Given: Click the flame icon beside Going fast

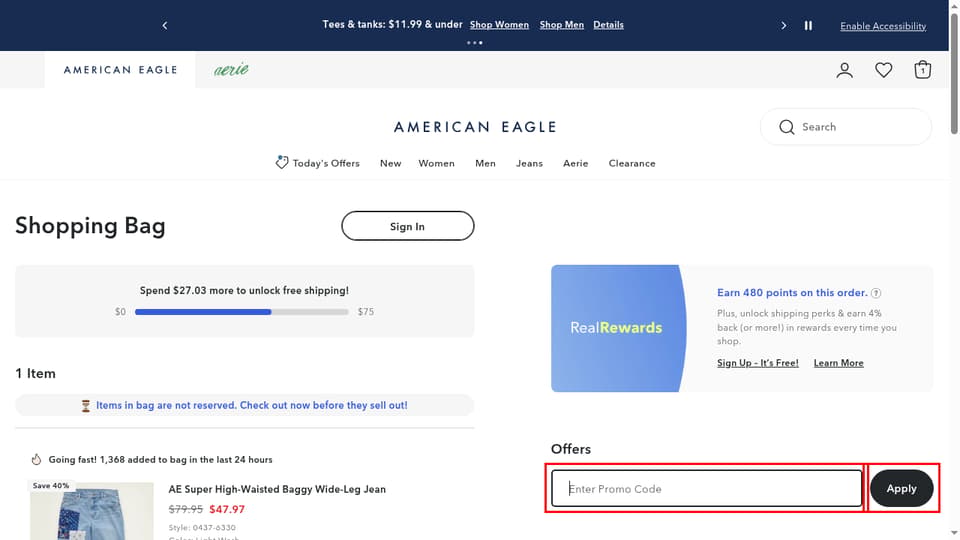Looking at the screenshot, I should [x=36, y=459].
